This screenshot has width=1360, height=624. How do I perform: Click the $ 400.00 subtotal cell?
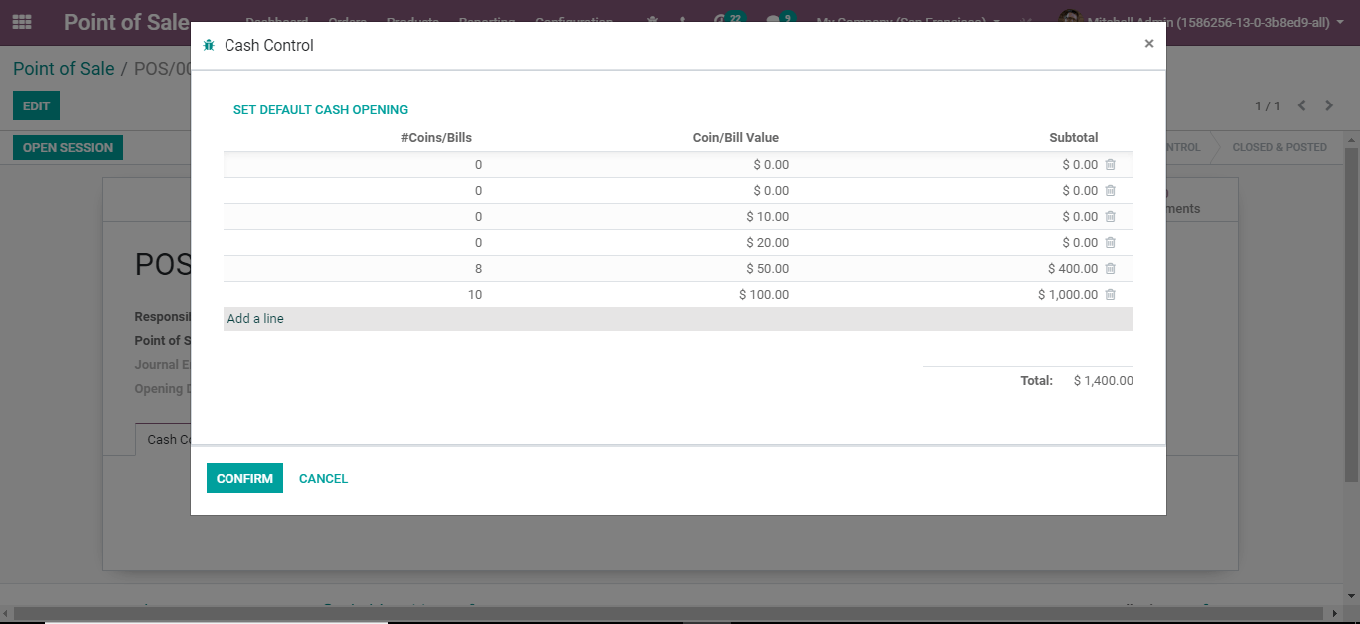[1073, 268]
